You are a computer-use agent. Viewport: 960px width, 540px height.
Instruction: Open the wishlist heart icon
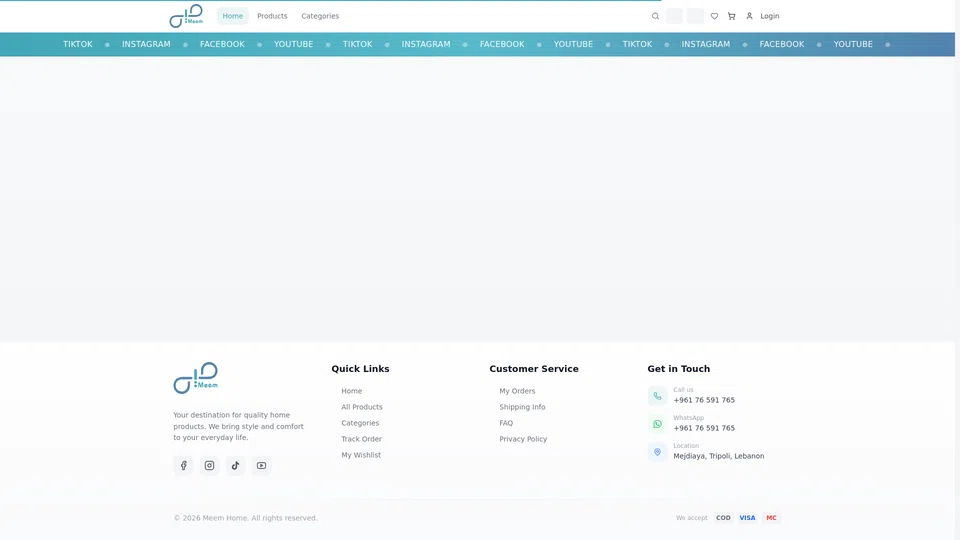[714, 16]
